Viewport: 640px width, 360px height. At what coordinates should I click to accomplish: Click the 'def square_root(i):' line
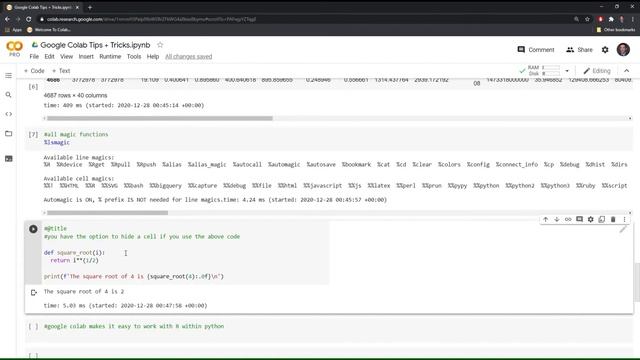74,253
